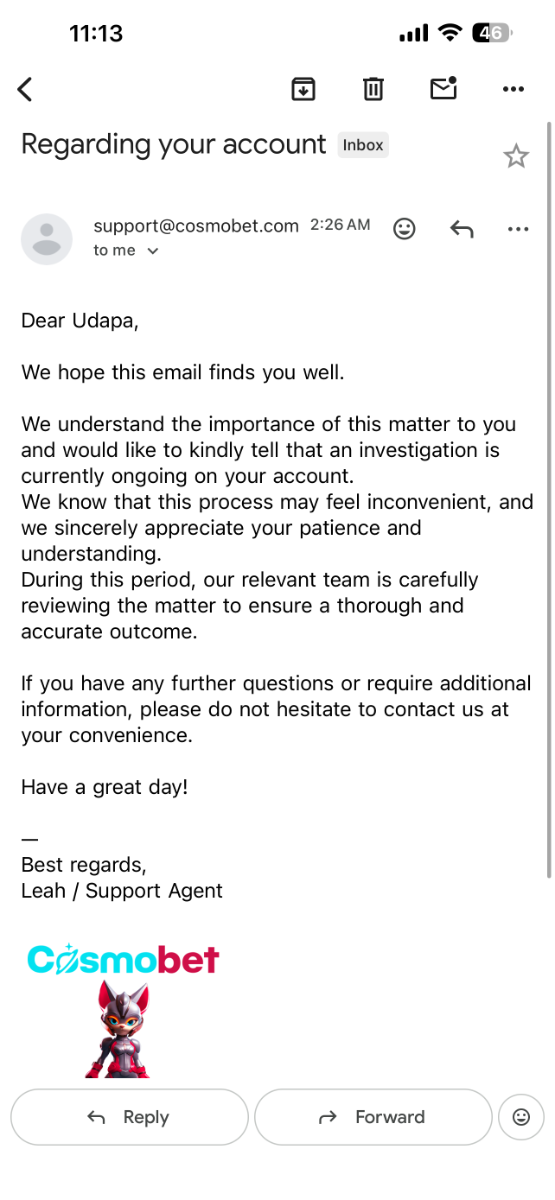Tap the support@cosmobet.com sender address

(x=196, y=226)
